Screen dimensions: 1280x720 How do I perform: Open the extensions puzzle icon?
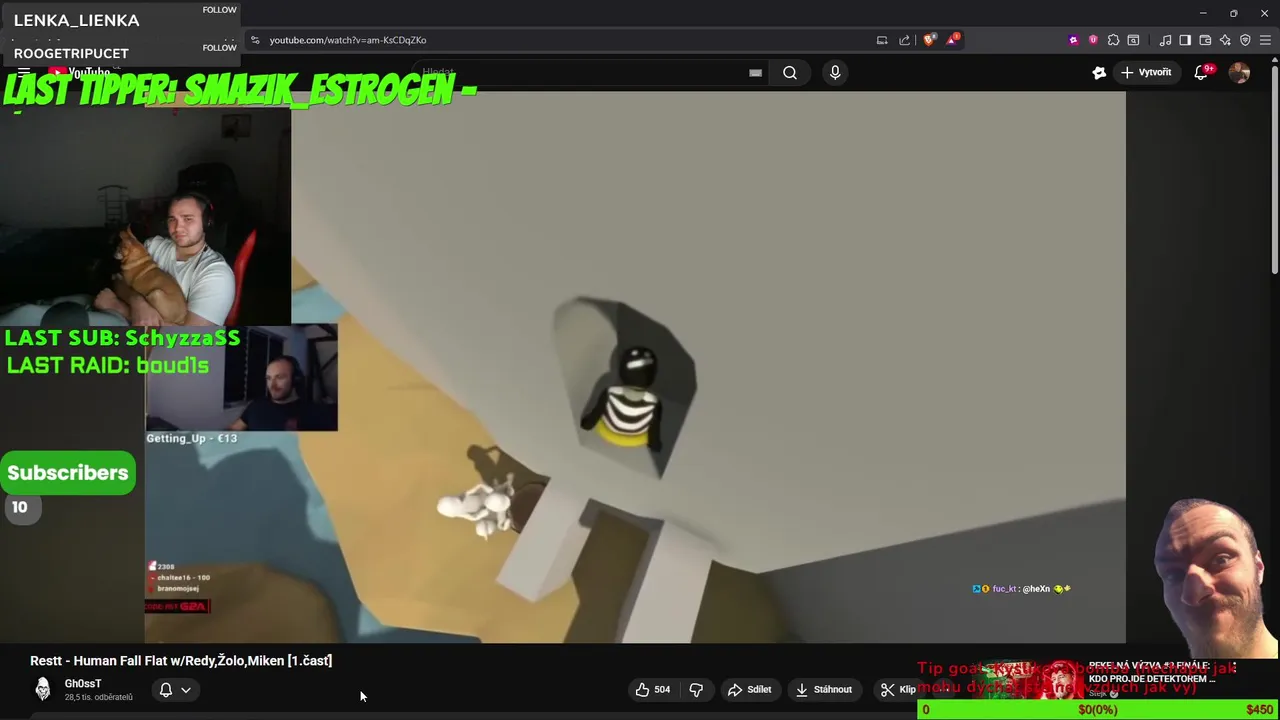[1113, 40]
